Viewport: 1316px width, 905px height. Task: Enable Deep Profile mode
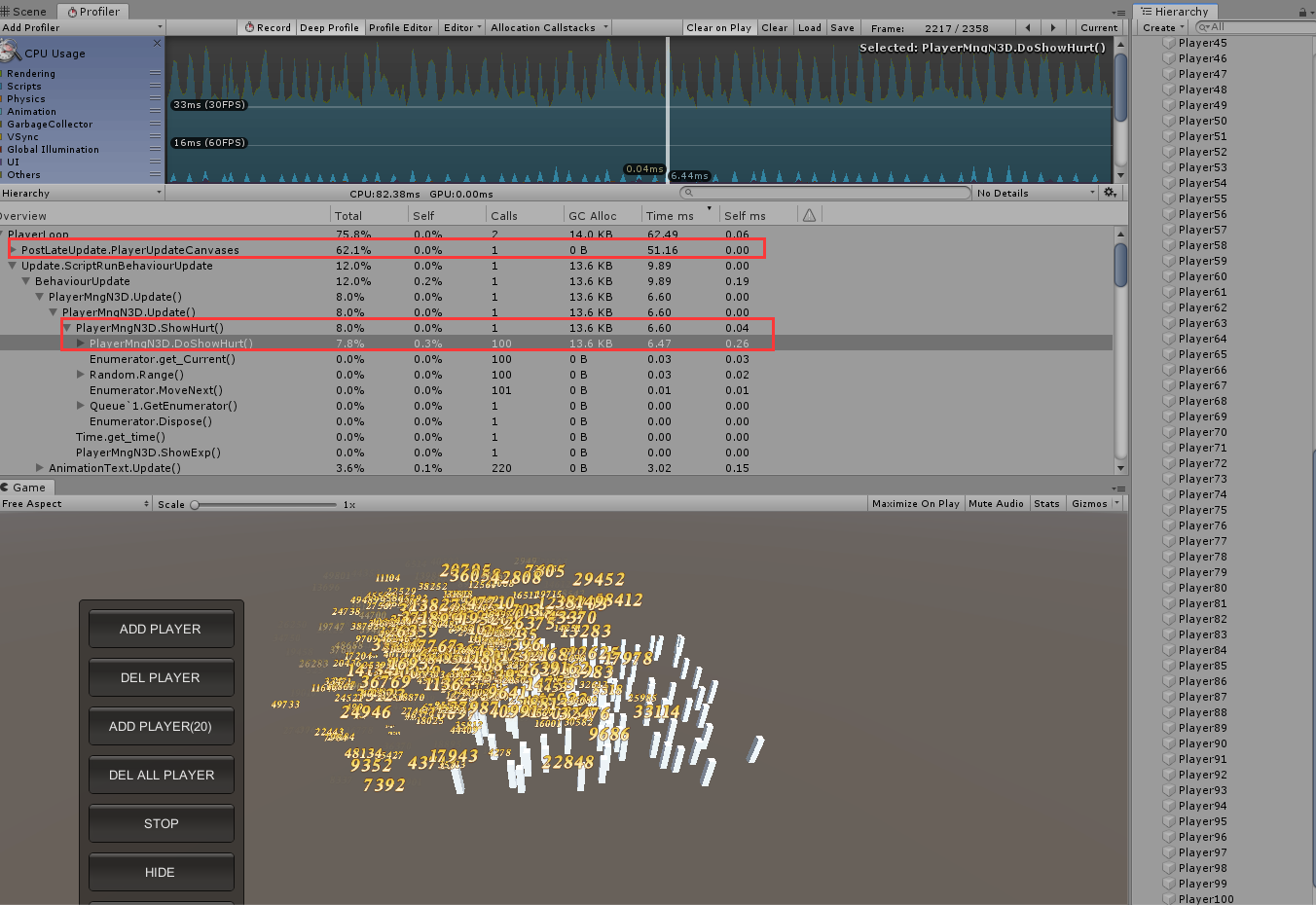point(329,27)
